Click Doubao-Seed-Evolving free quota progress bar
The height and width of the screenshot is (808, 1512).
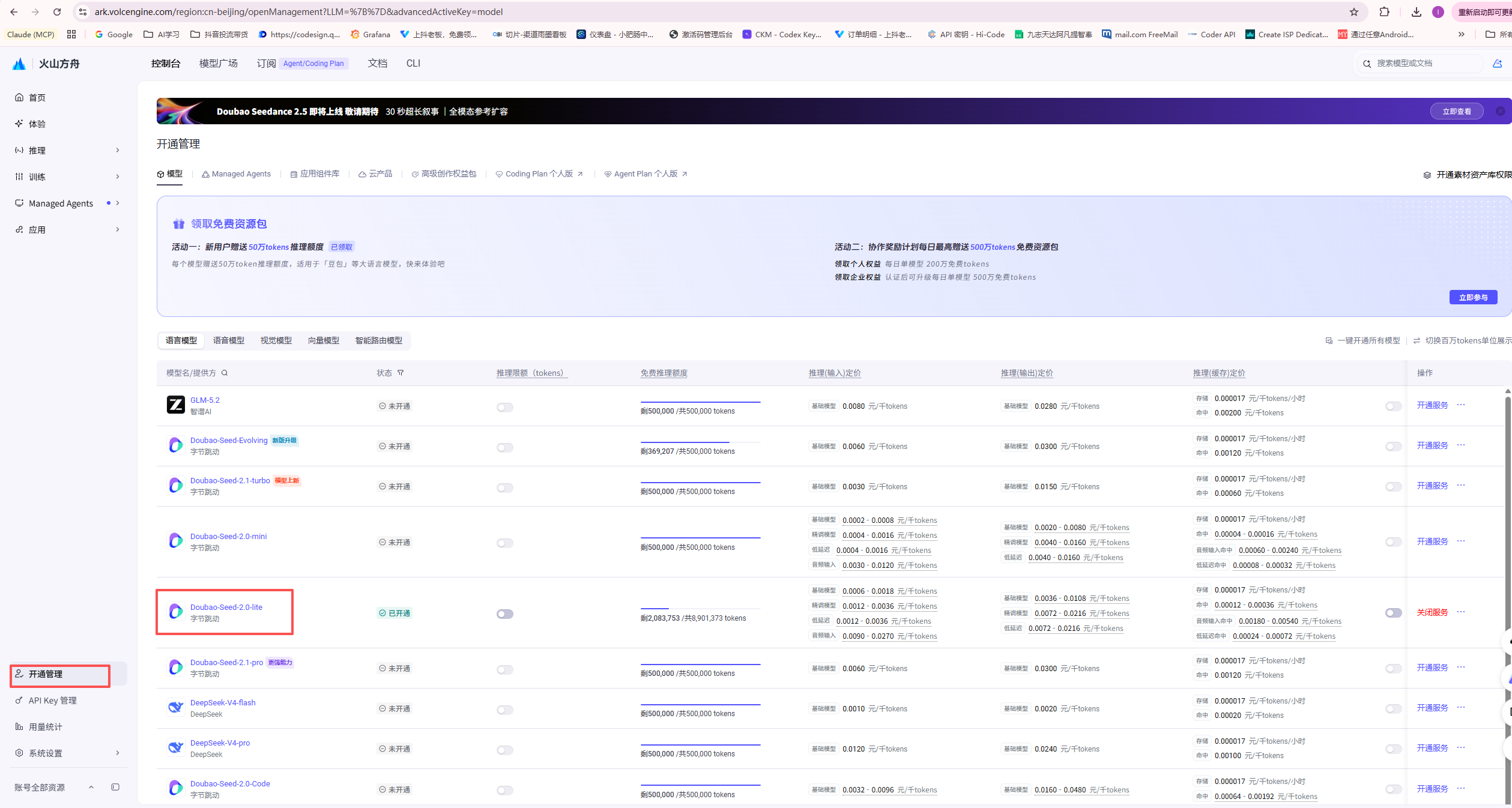tap(700, 442)
